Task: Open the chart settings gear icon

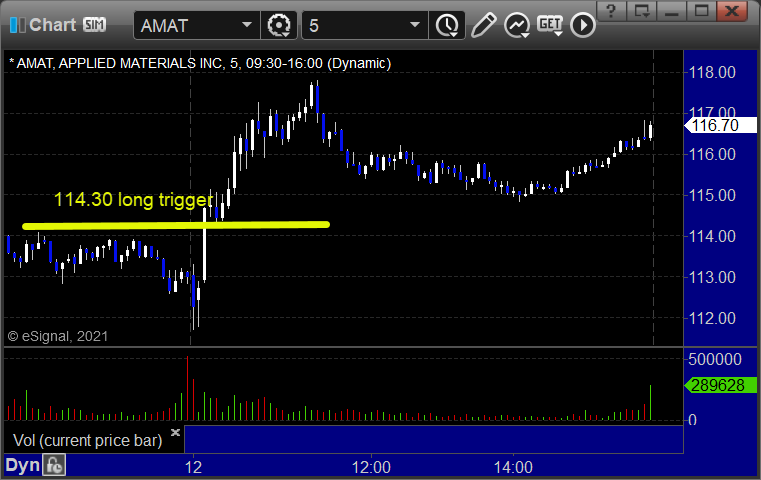Action: point(279,25)
